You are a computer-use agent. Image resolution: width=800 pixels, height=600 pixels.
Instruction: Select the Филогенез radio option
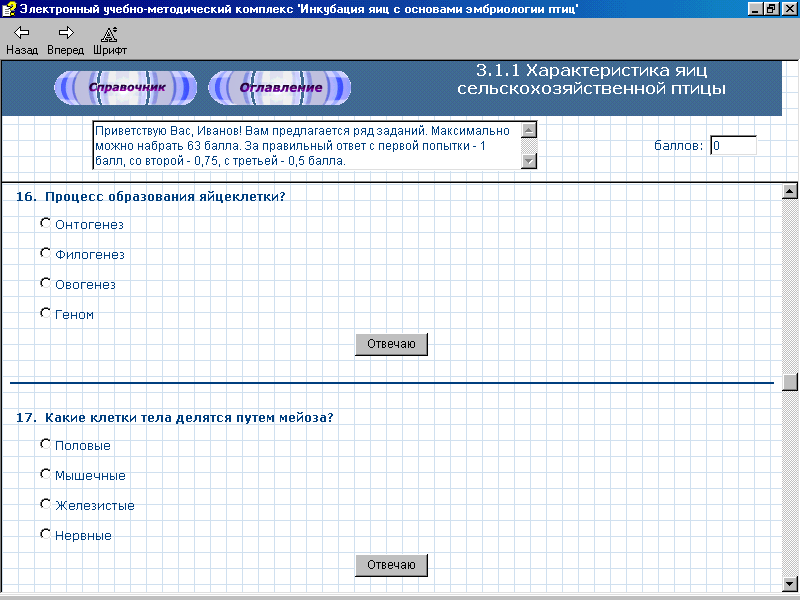pos(45,253)
